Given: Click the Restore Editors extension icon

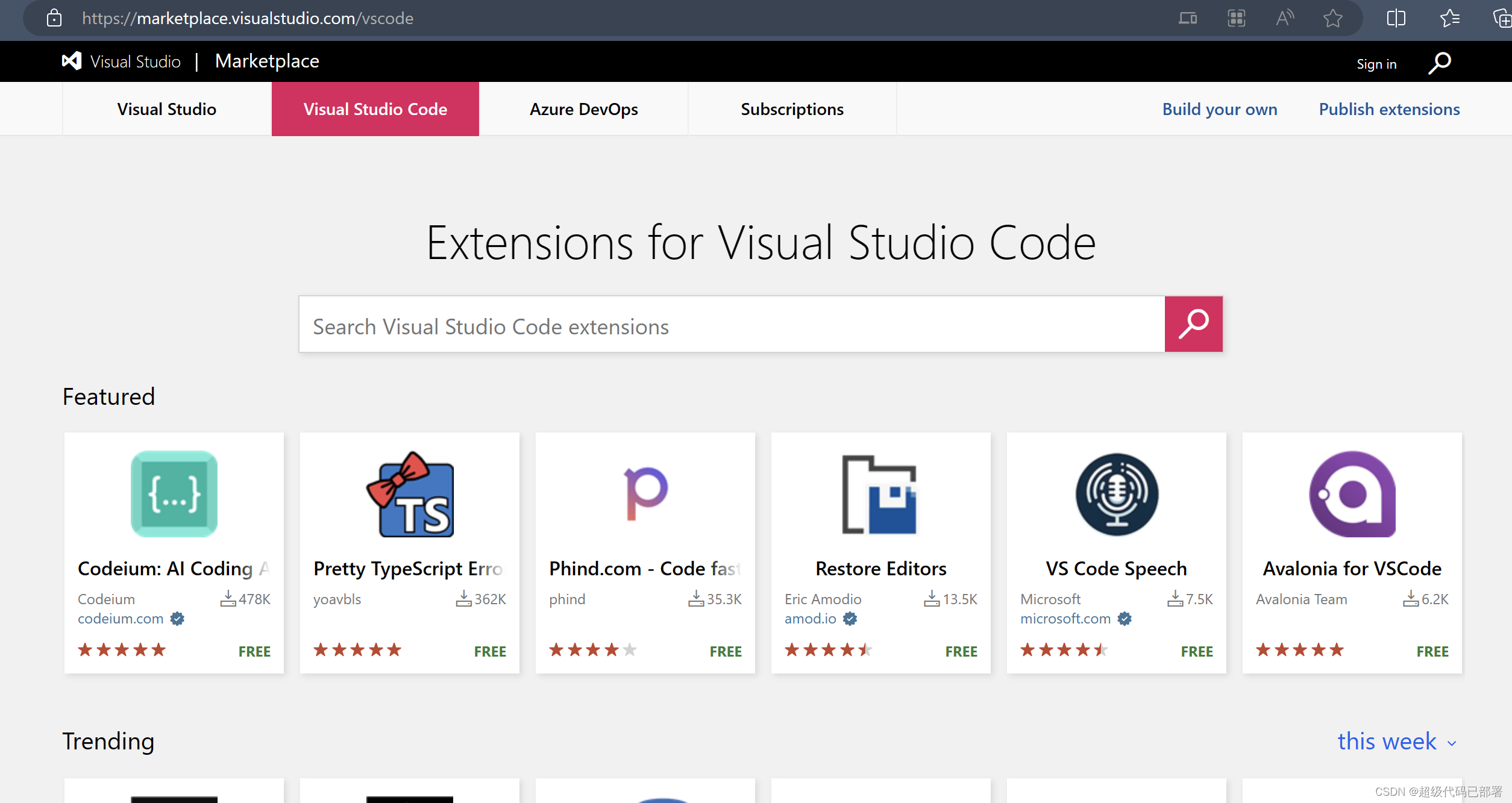Looking at the screenshot, I should (x=879, y=492).
